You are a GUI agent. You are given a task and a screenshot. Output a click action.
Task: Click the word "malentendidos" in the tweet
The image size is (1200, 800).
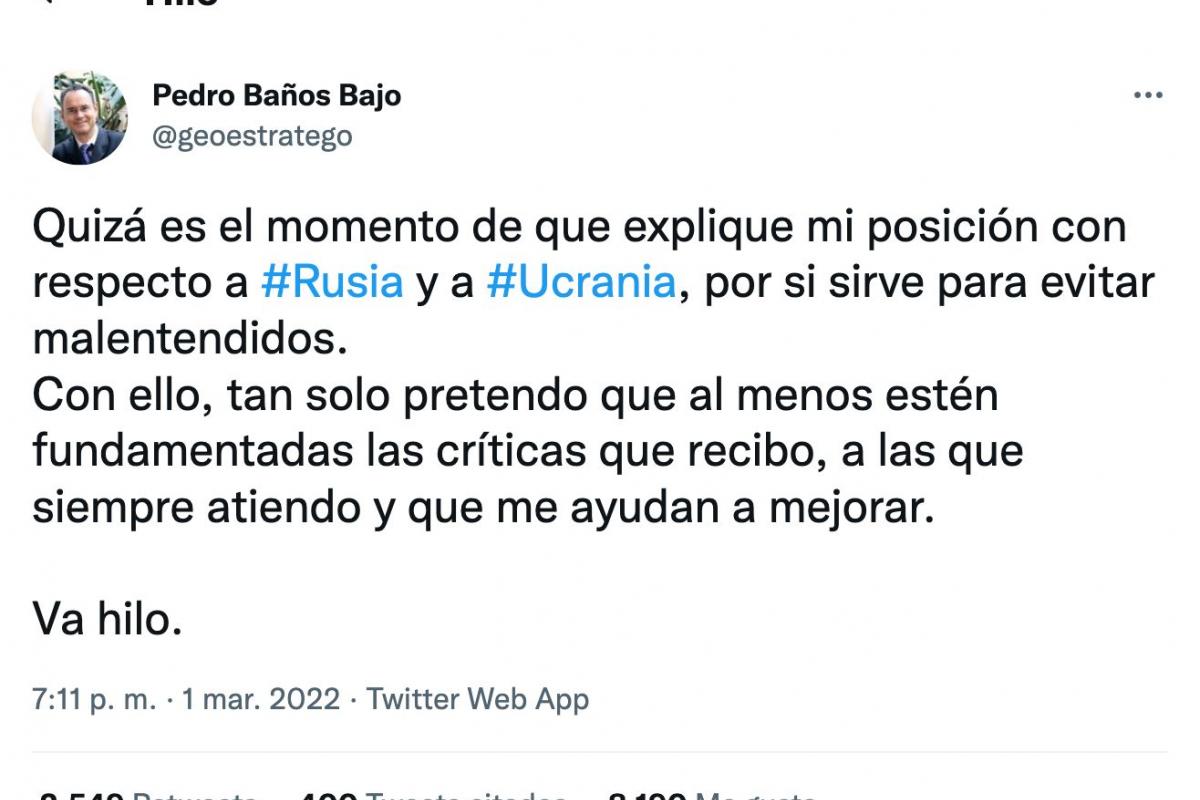click(188, 339)
